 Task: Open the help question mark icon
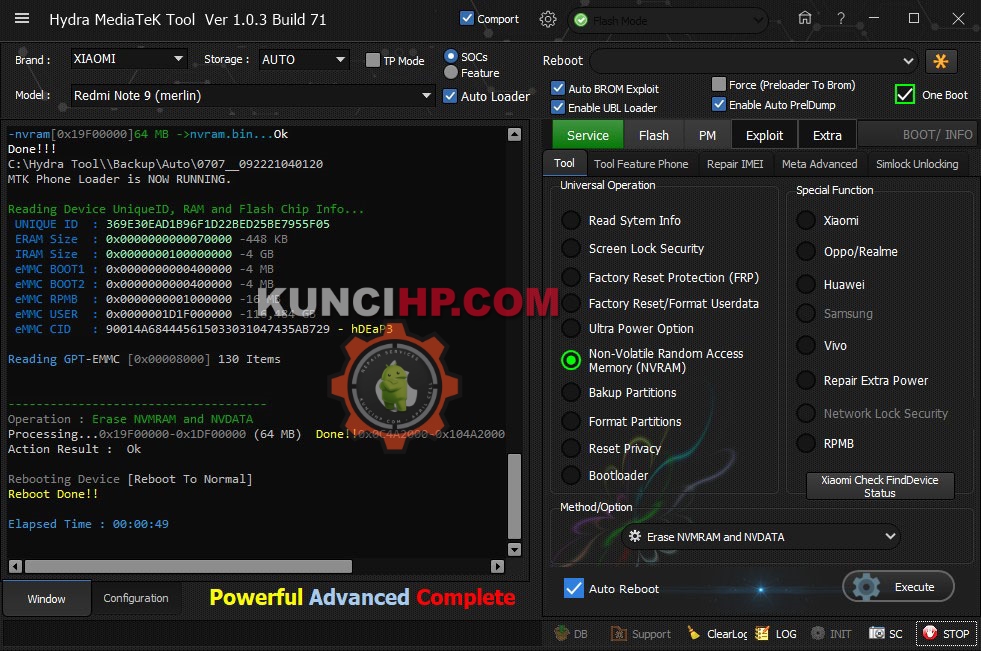(x=840, y=19)
